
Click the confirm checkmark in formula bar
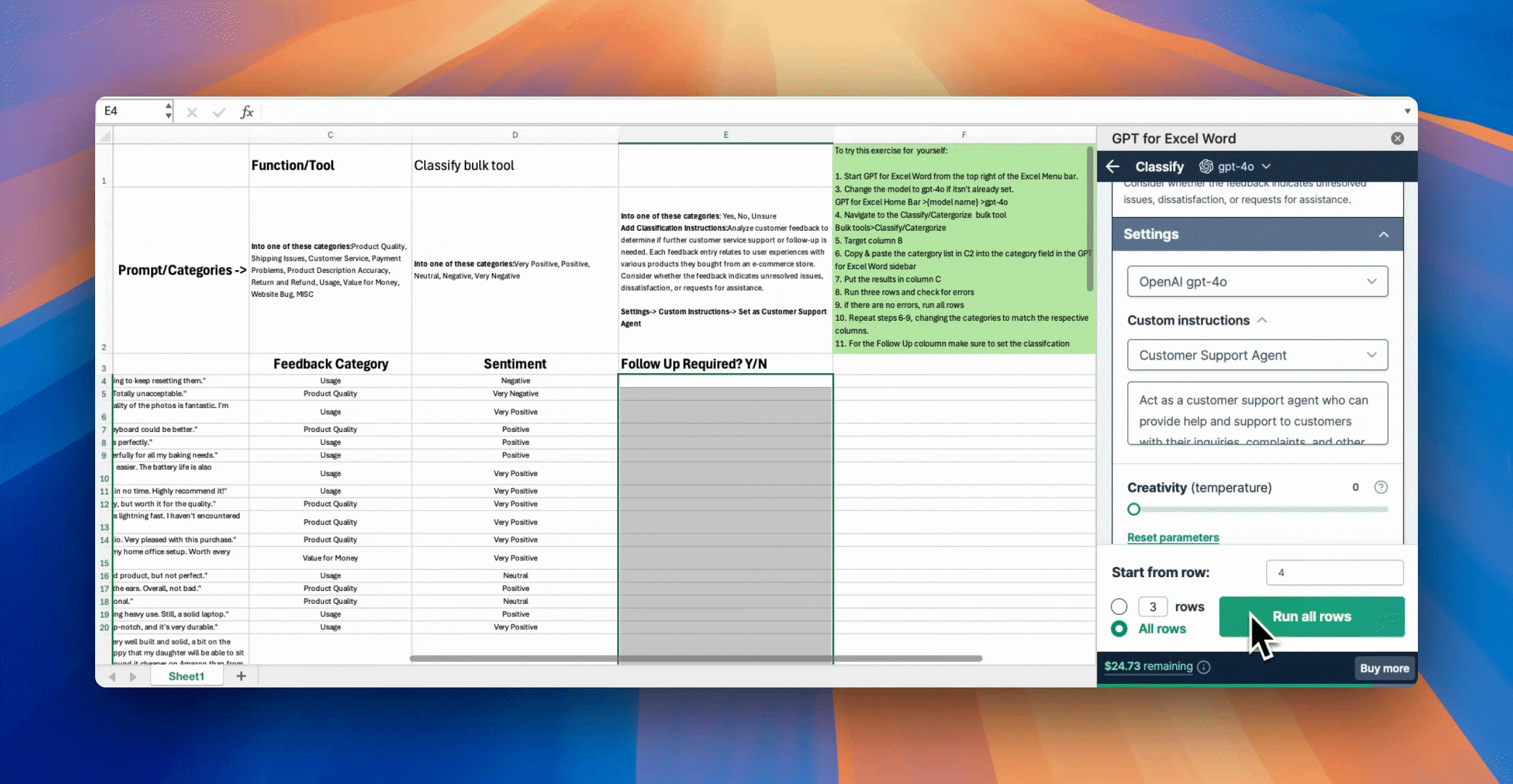(x=219, y=113)
